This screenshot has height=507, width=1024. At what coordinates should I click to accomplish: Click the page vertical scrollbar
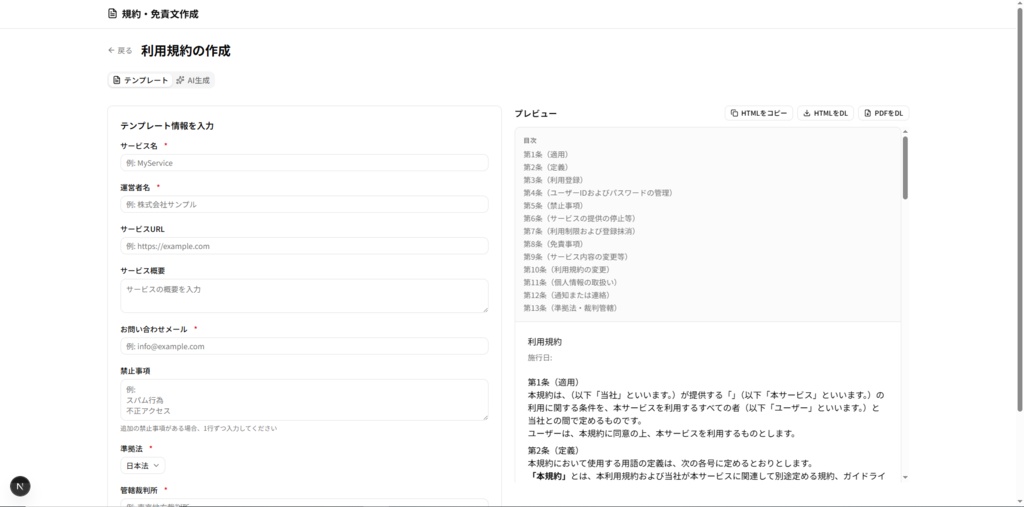click(1019, 209)
